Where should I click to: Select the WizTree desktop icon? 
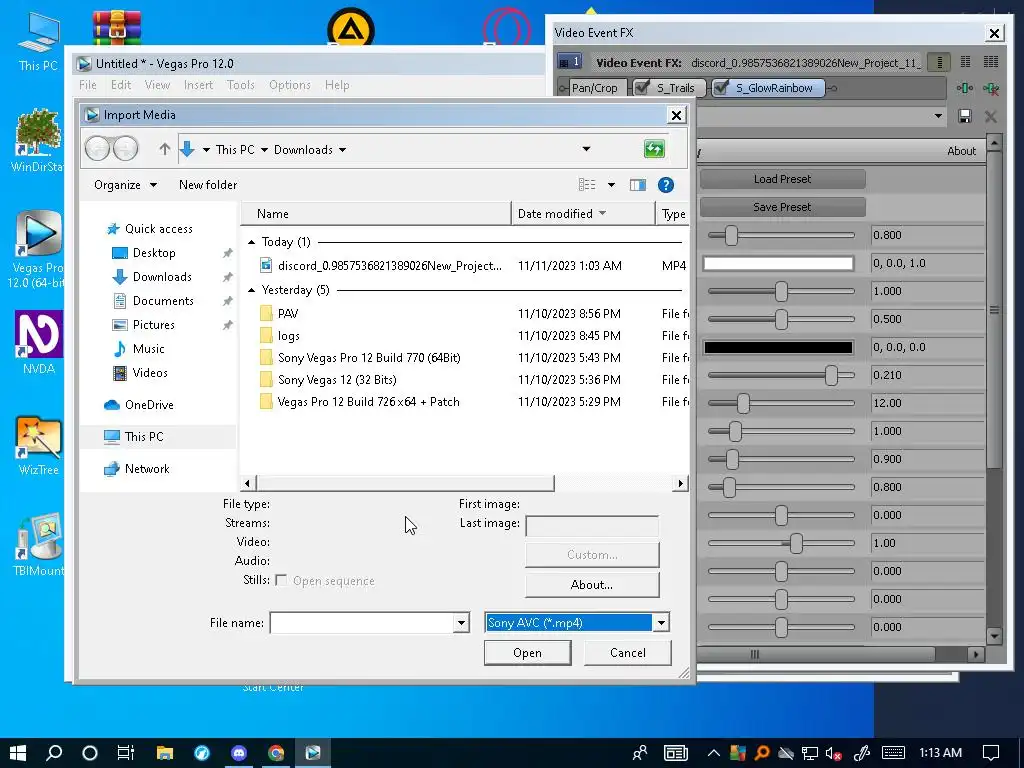(x=39, y=445)
